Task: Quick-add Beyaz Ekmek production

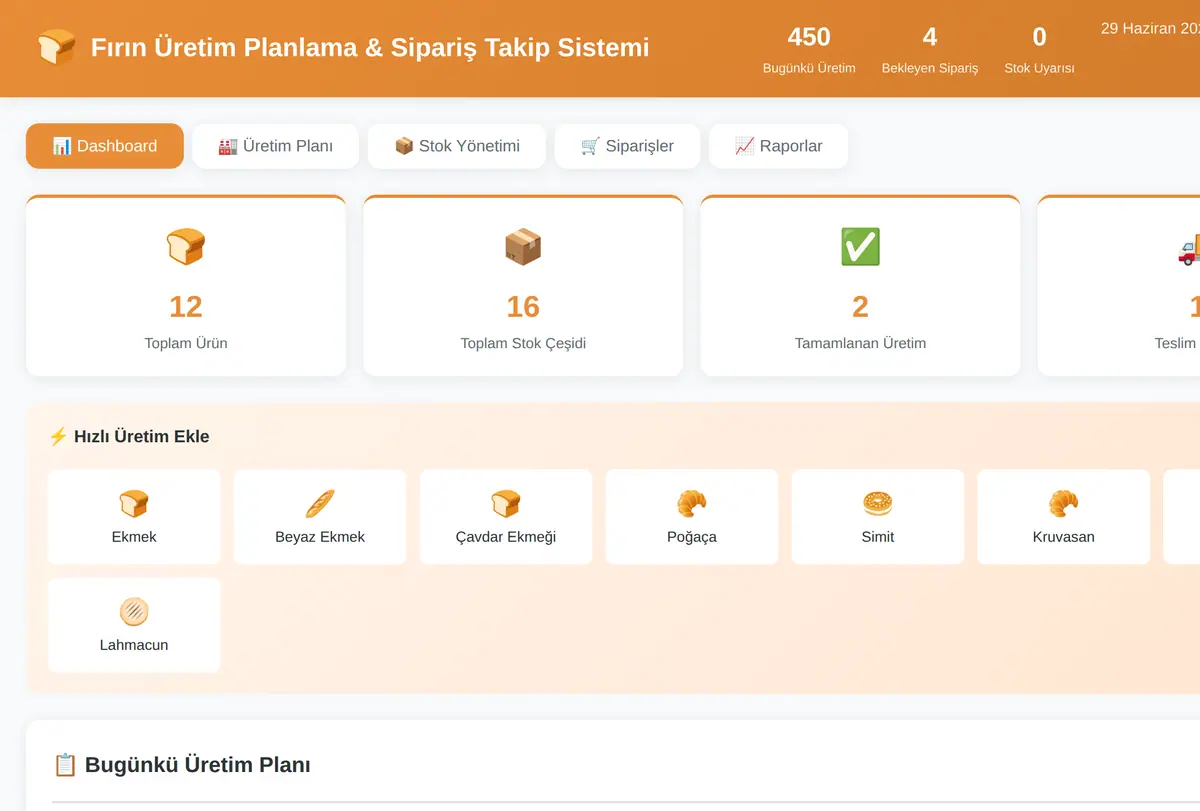Action: click(x=320, y=517)
